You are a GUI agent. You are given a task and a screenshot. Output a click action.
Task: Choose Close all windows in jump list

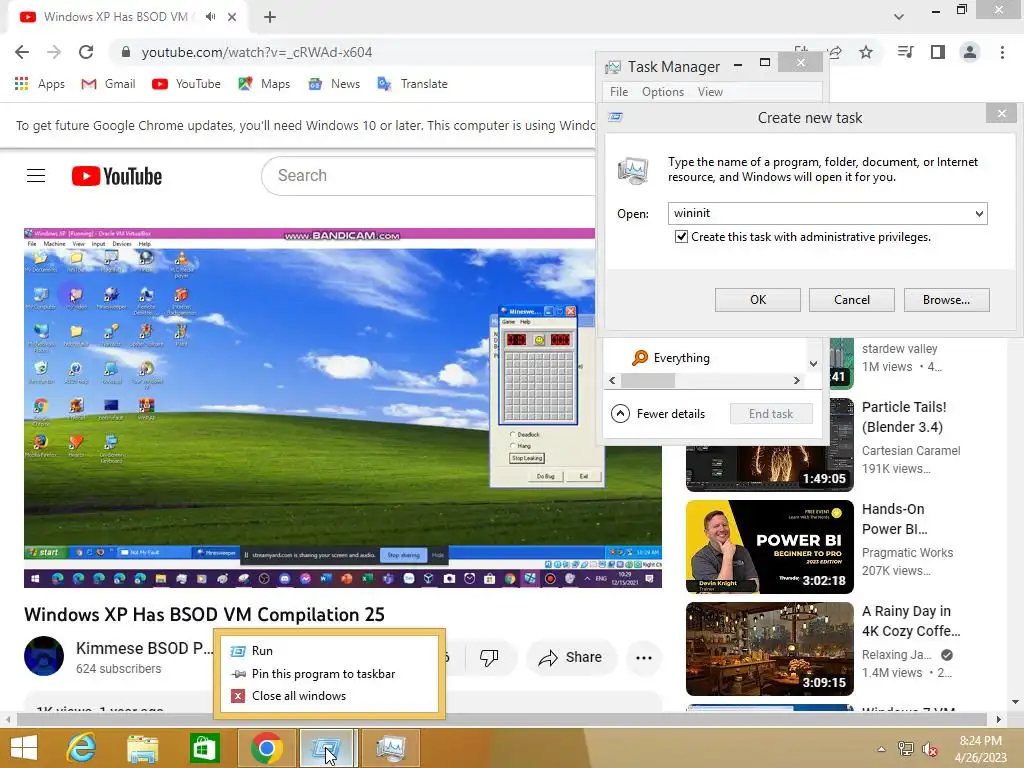pyautogui.click(x=329, y=696)
